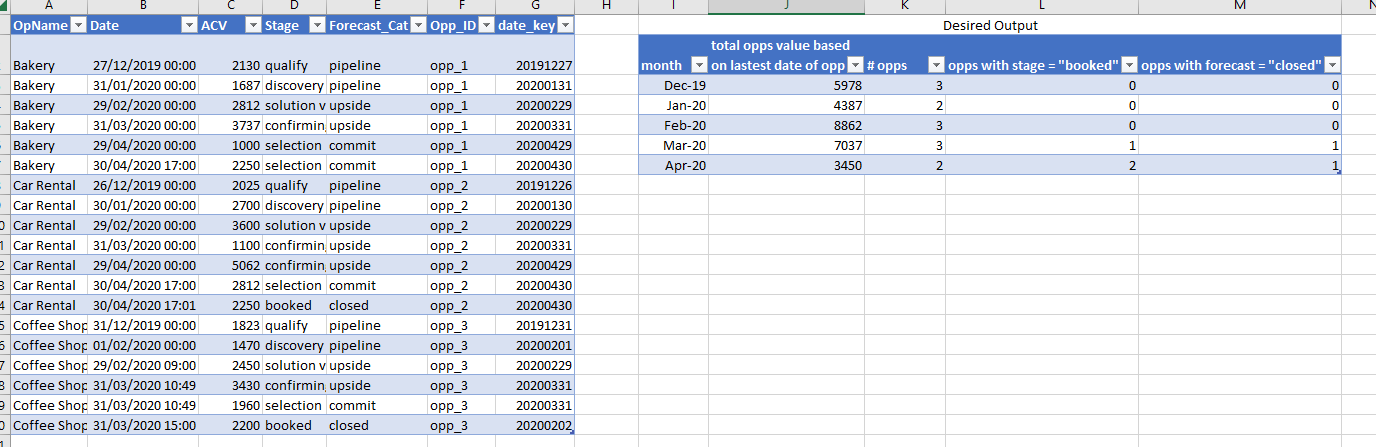Select column K header
This screenshot has width=1376, height=447.
pyautogui.click(x=905, y=6)
